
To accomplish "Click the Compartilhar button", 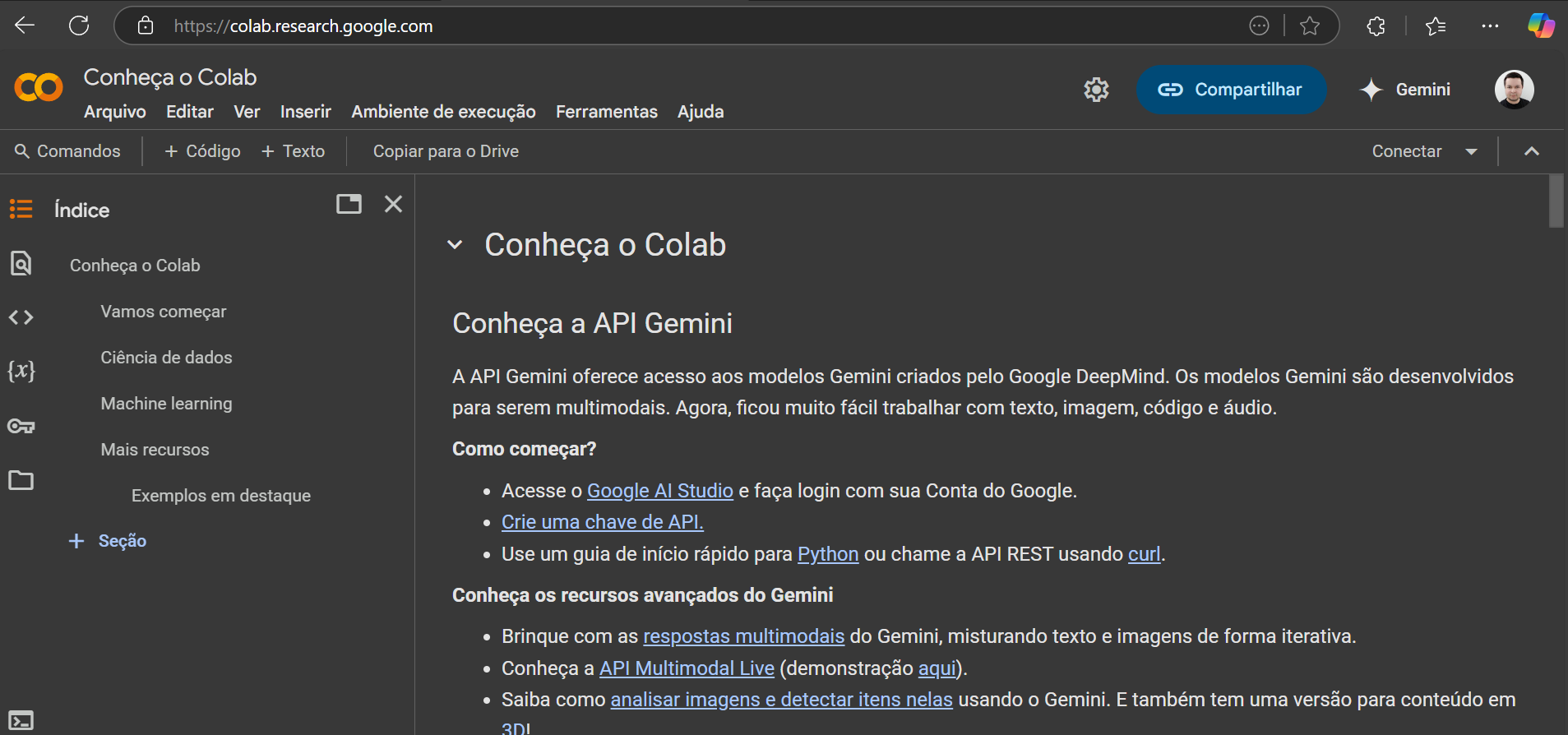I will point(1231,90).
